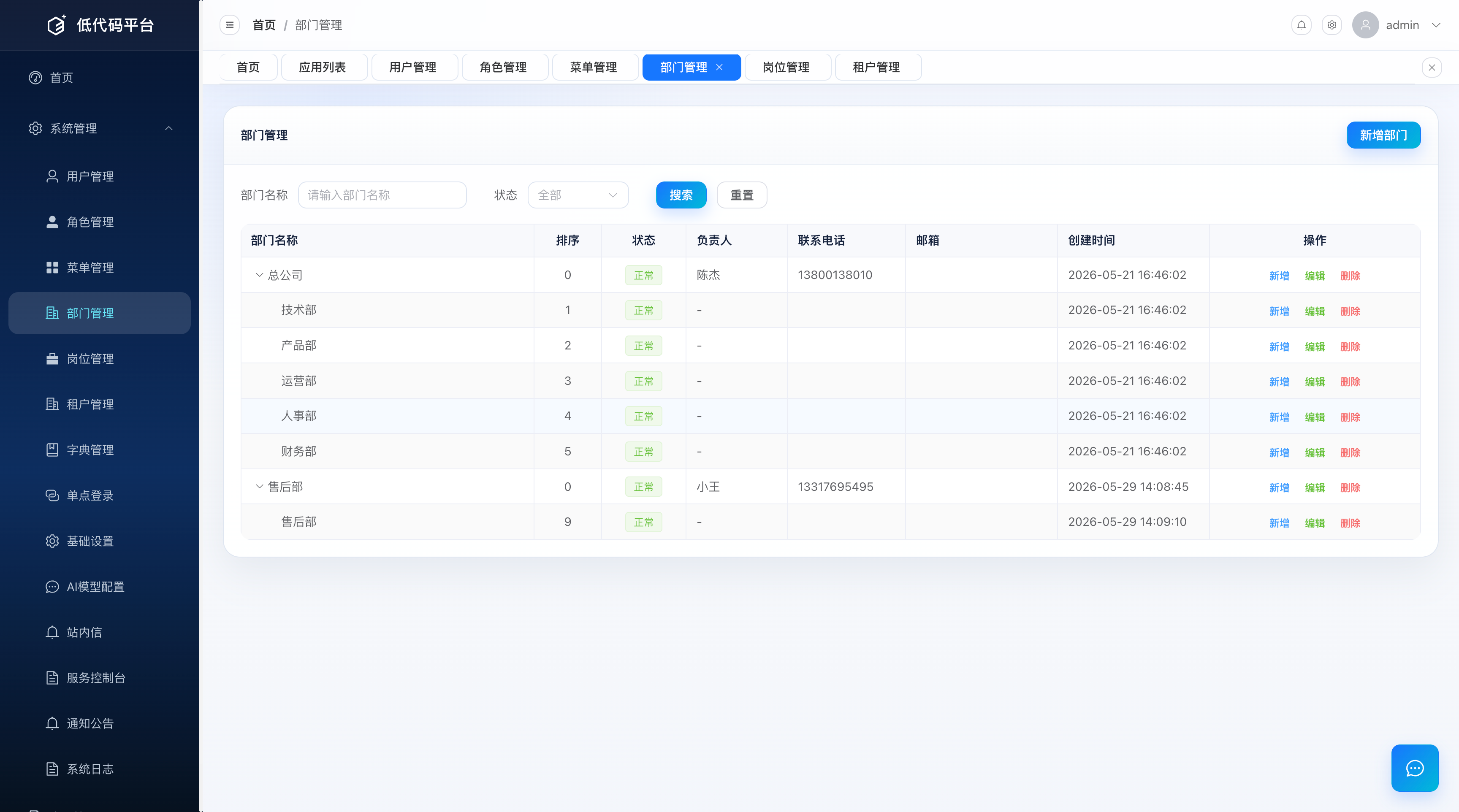Image resolution: width=1459 pixels, height=812 pixels.
Task: Click the 服务控制台 document icon
Action: coord(52,678)
